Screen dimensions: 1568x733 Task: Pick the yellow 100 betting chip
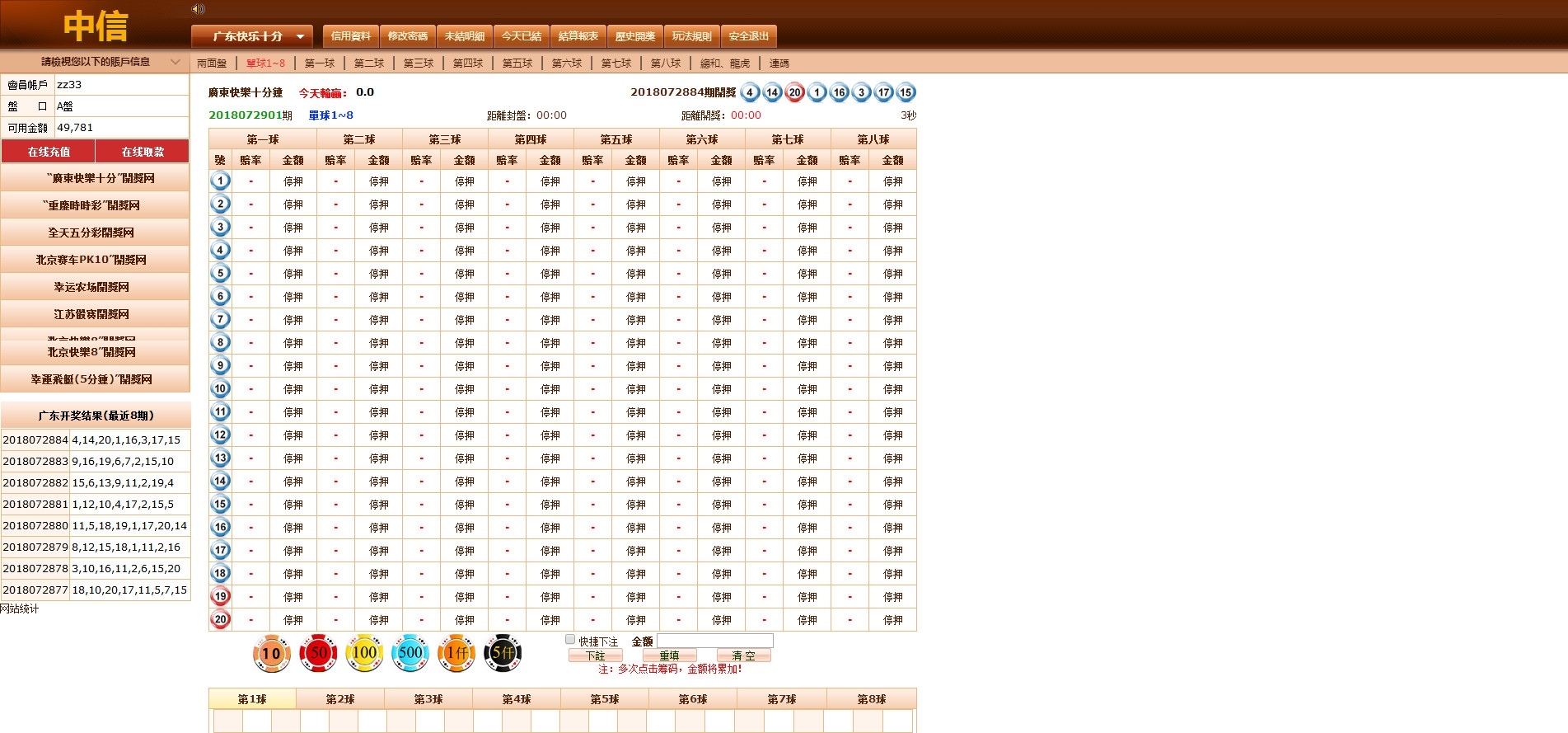pyautogui.click(x=364, y=653)
